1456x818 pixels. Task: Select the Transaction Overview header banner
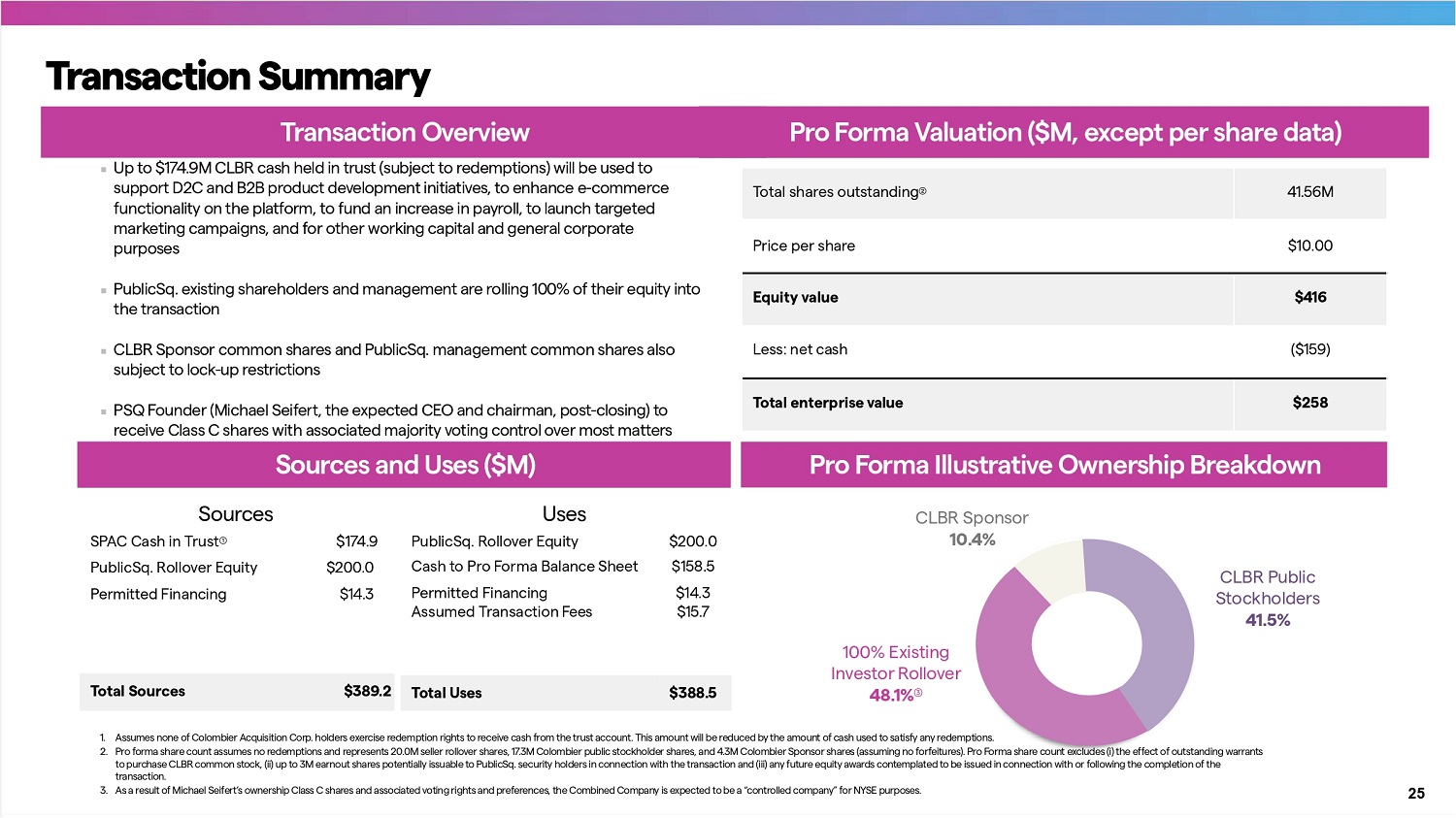point(404,132)
